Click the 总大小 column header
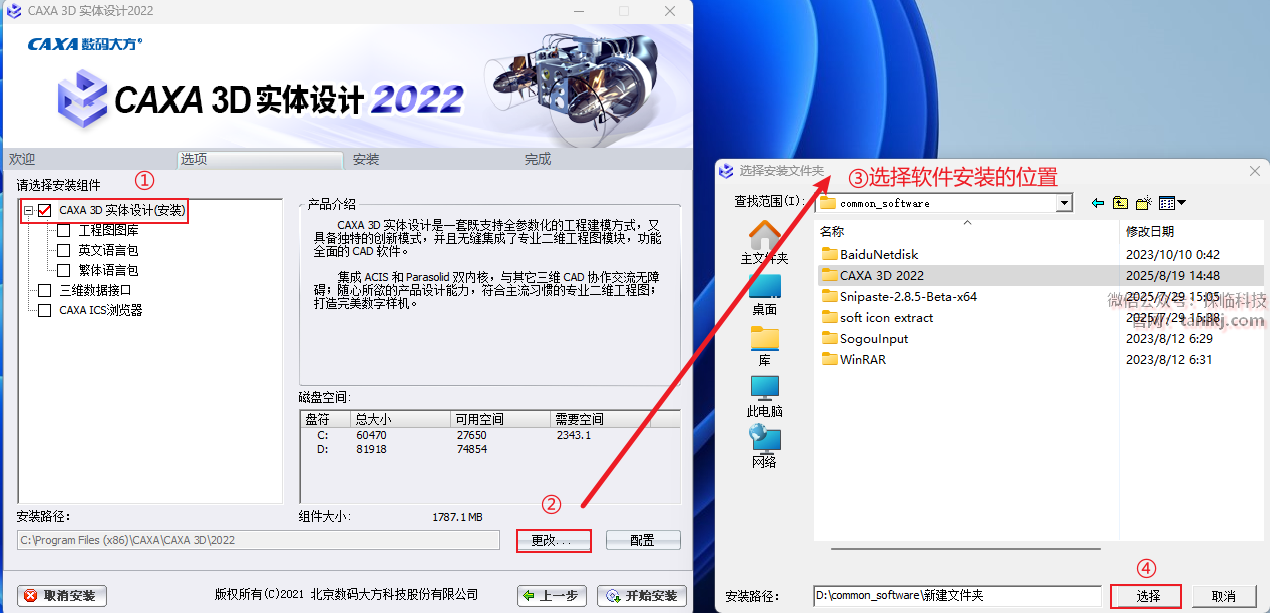Viewport: 1270px width, 613px height. click(400, 419)
